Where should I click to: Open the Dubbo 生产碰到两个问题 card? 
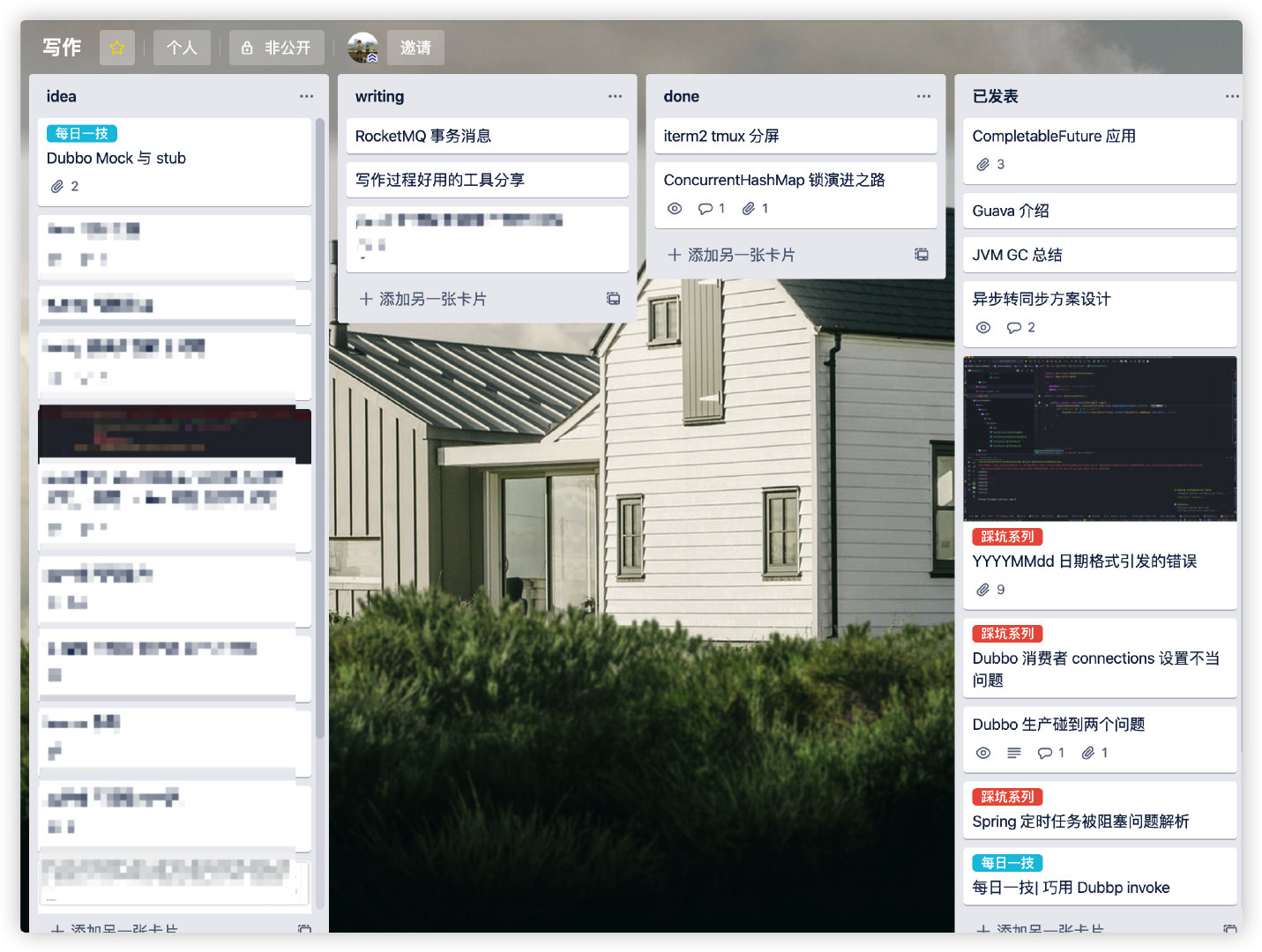[1101, 740]
